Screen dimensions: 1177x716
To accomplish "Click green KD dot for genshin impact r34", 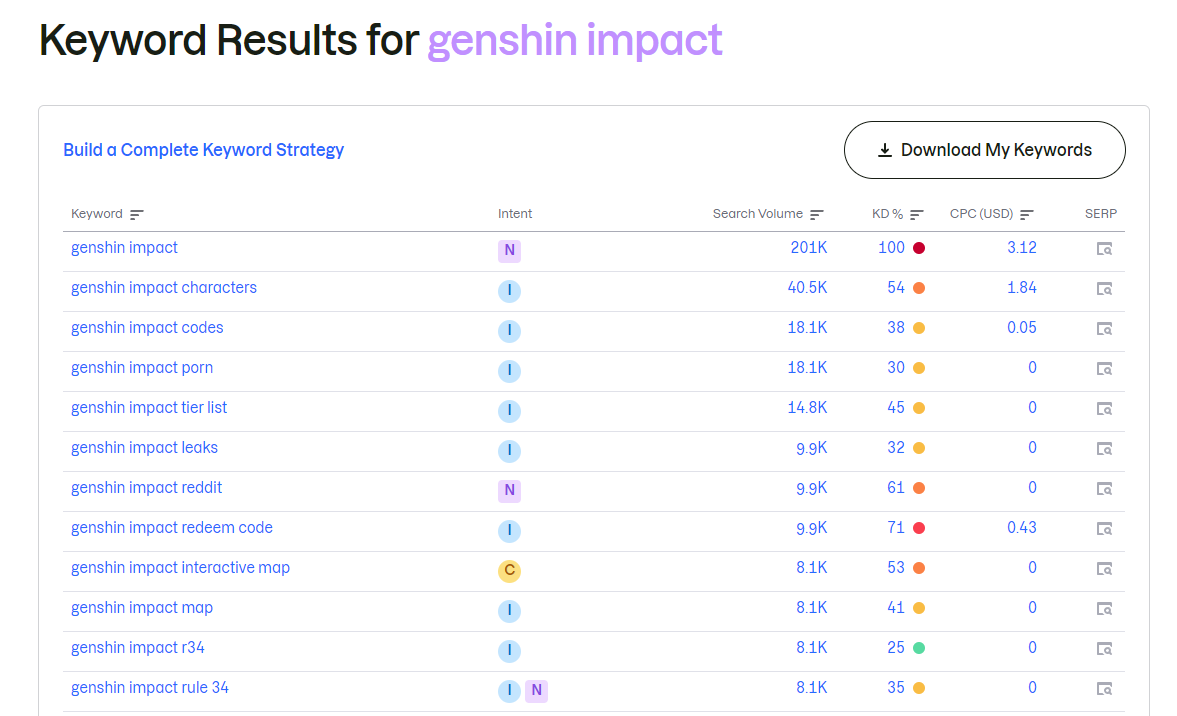I will click(x=919, y=648).
